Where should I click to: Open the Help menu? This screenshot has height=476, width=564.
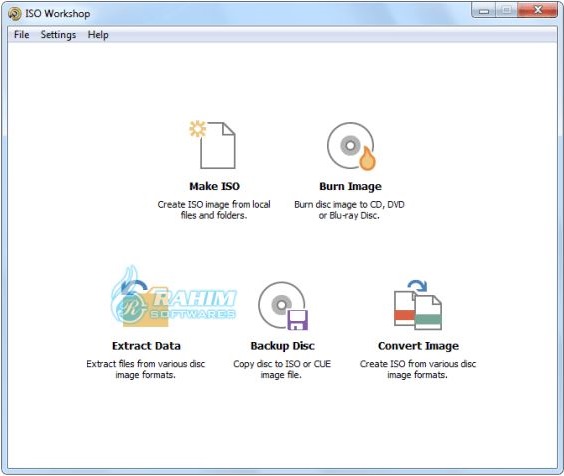(x=98, y=35)
